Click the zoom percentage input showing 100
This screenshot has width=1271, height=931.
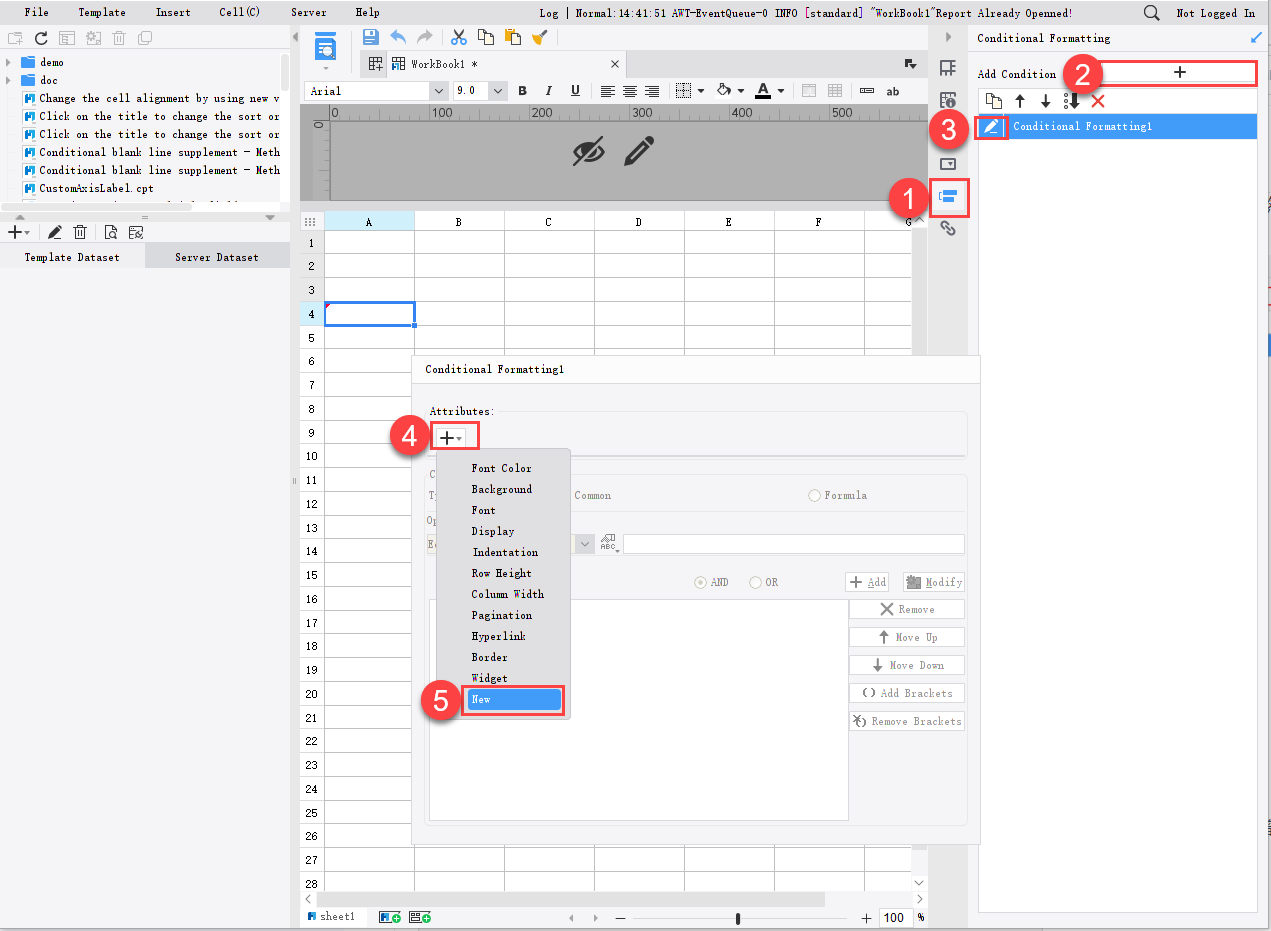[x=895, y=917]
